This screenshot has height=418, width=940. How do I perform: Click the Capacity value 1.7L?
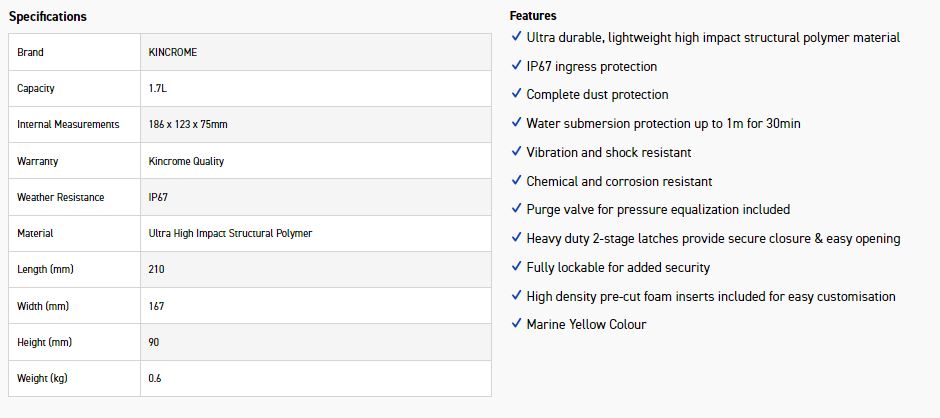point(158,88)
